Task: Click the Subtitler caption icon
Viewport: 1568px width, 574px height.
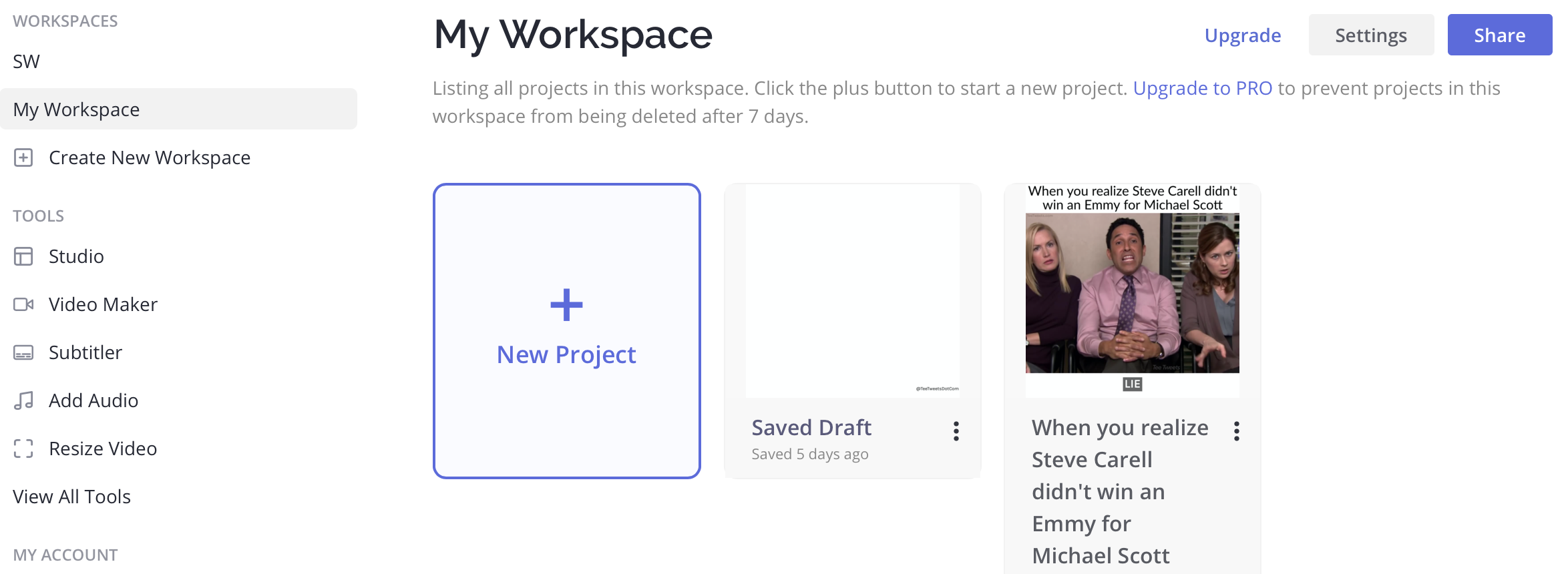Action: pos(23,352)
